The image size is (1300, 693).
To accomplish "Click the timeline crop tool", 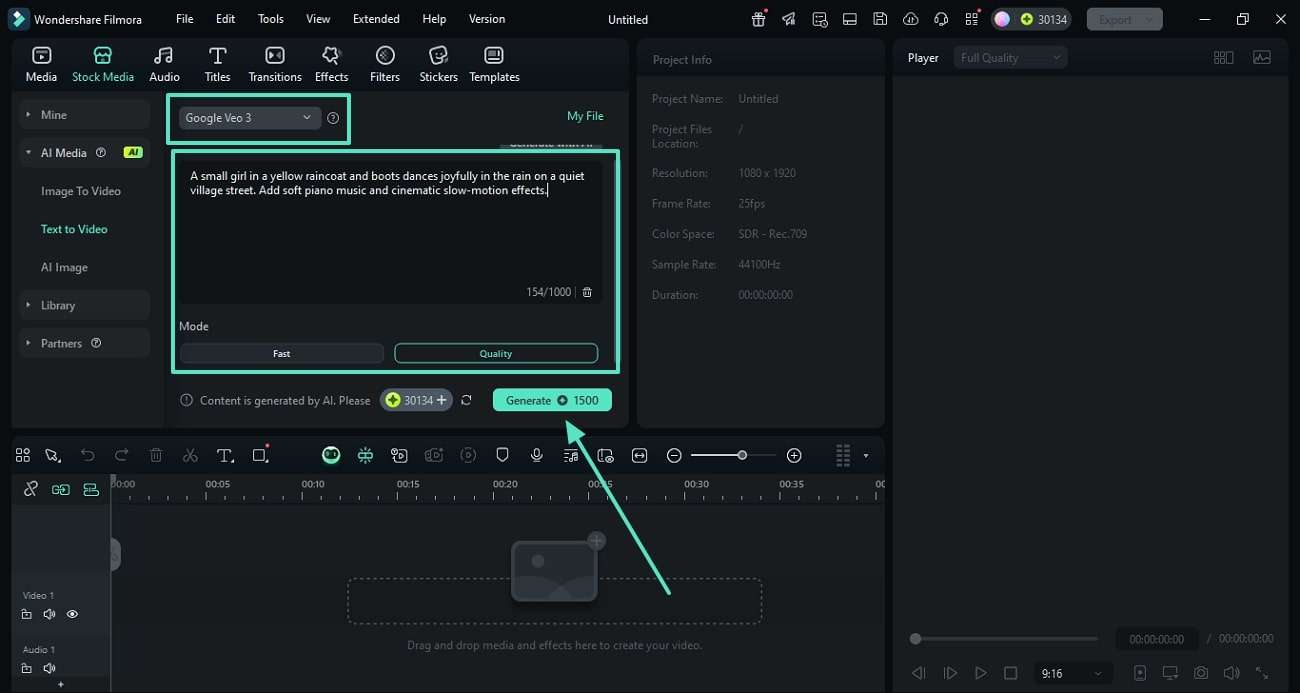I will point(261,455).
